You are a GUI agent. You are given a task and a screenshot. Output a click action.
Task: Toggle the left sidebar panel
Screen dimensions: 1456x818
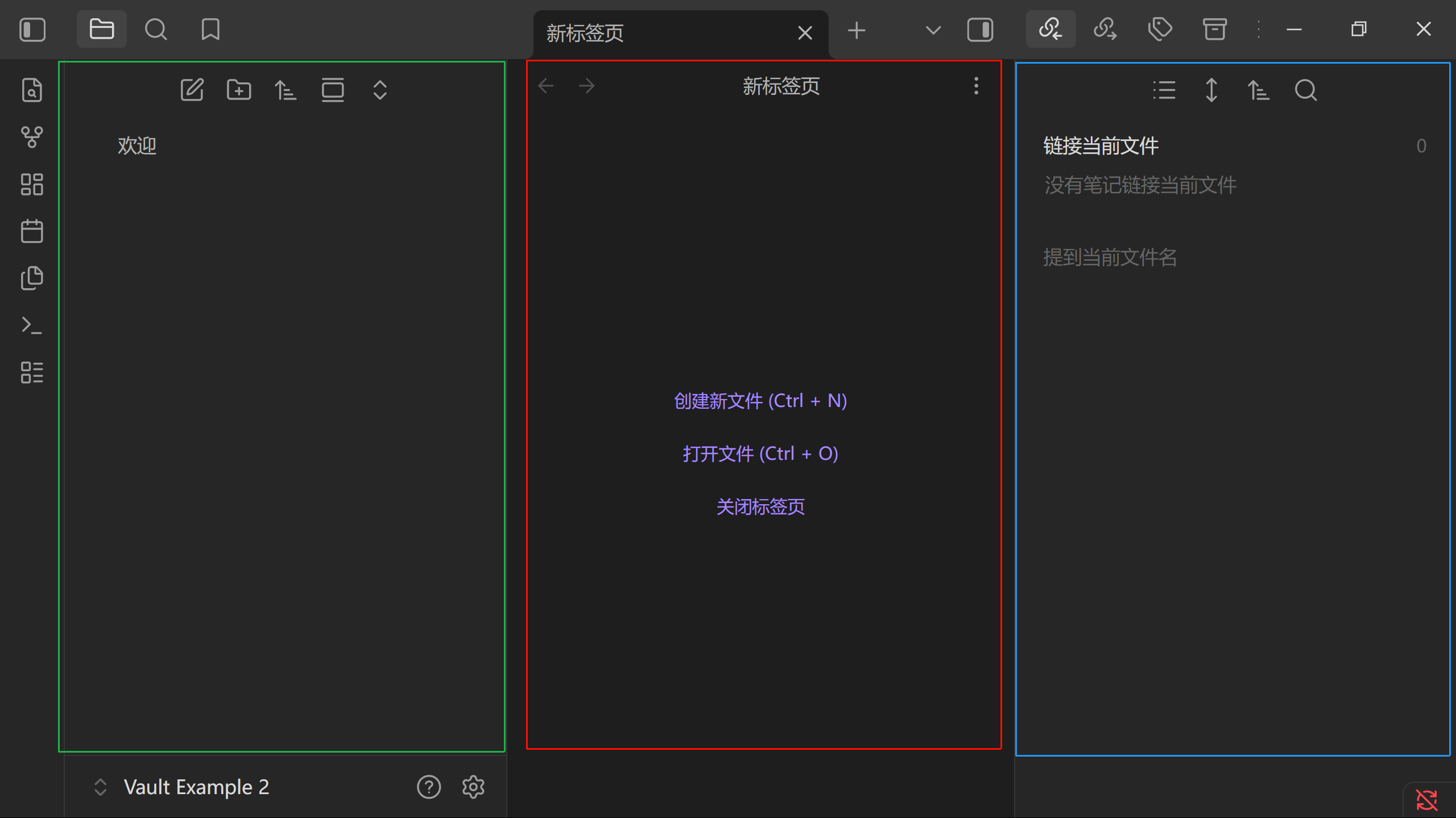32,30
